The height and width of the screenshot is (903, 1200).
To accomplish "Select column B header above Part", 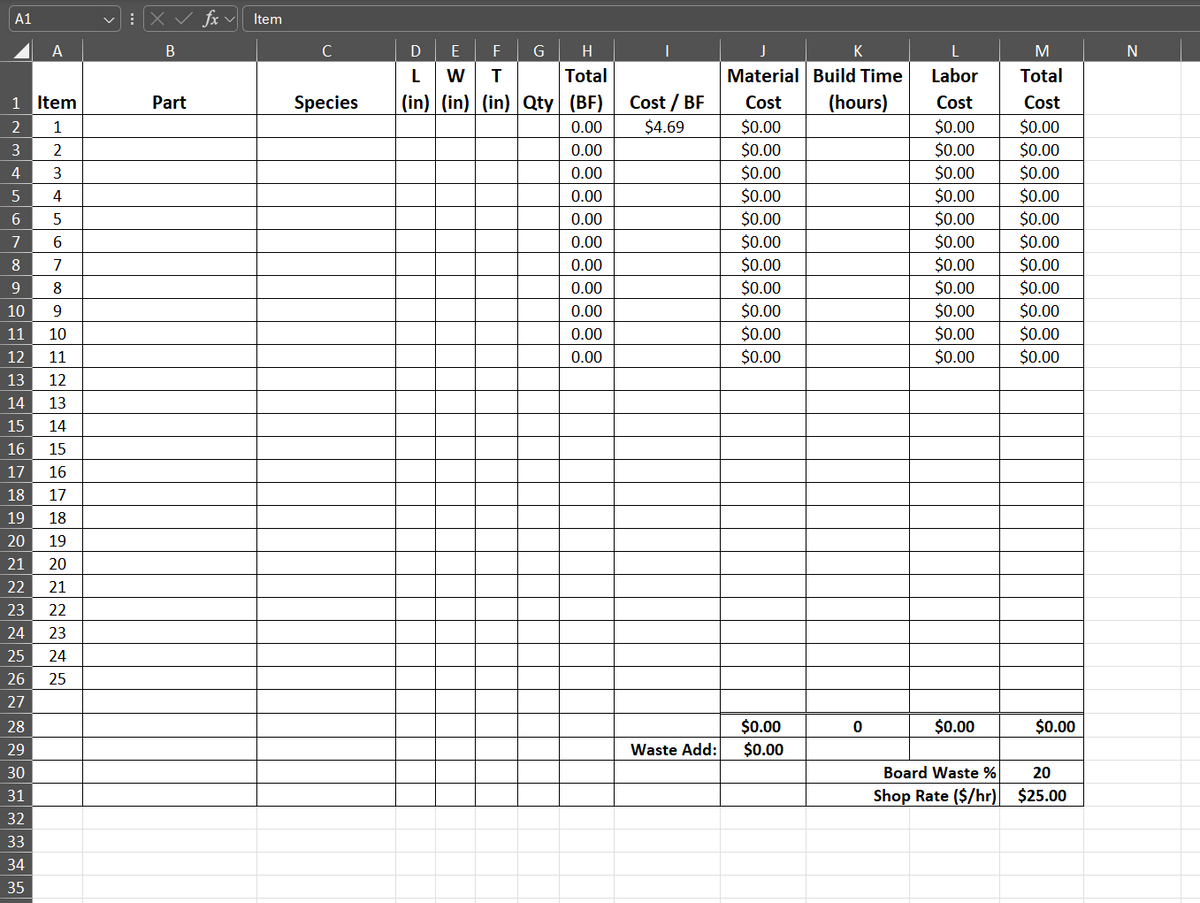I will click(169, 50).
